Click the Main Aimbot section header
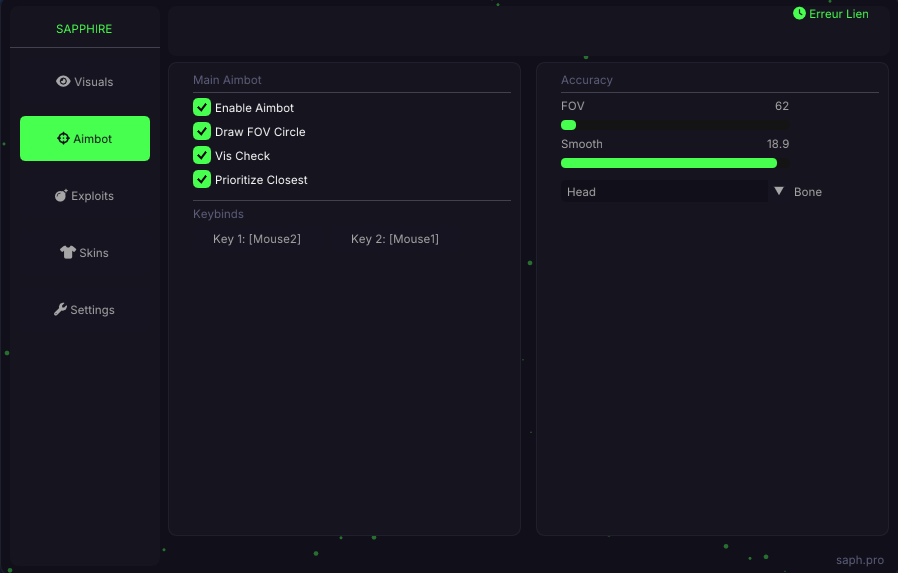This screenshot has height=573, width=898. [227, 80]
